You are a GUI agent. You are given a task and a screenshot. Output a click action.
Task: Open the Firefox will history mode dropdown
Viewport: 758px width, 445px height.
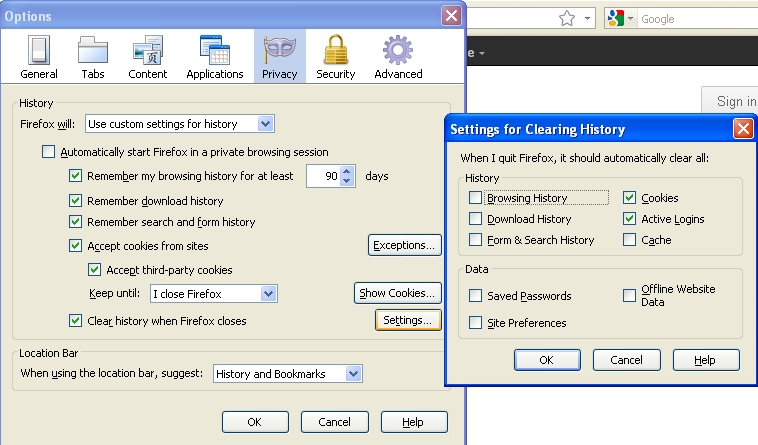point(180,124)
